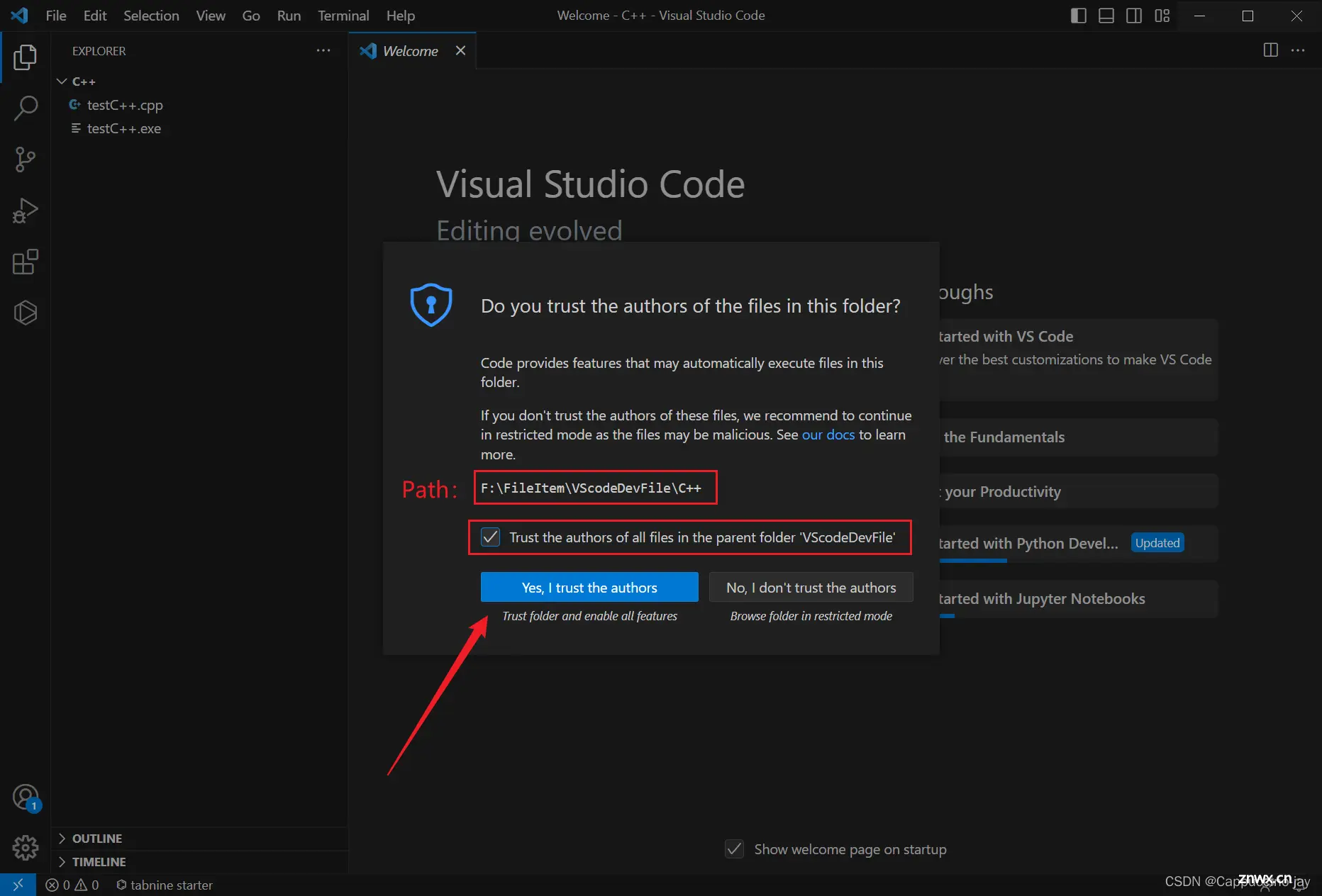Open Boost your Productivity walkthrough
Viewport: 1322px width, 896px height.
coord(1078,492)
